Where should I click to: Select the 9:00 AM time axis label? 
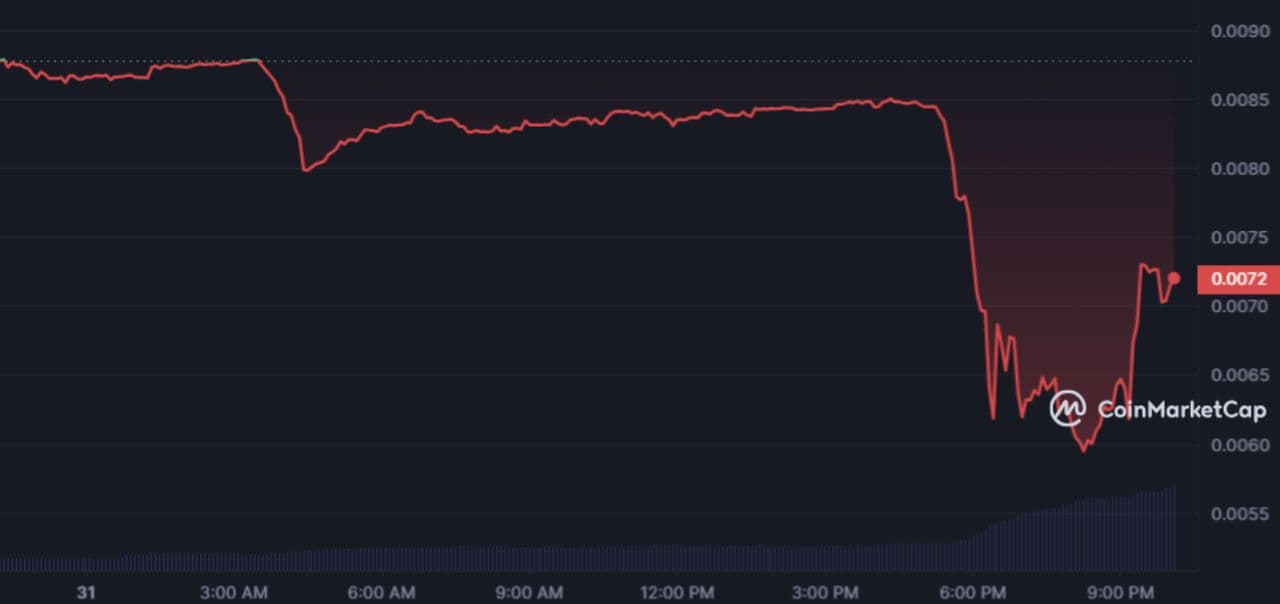point(528,593)
